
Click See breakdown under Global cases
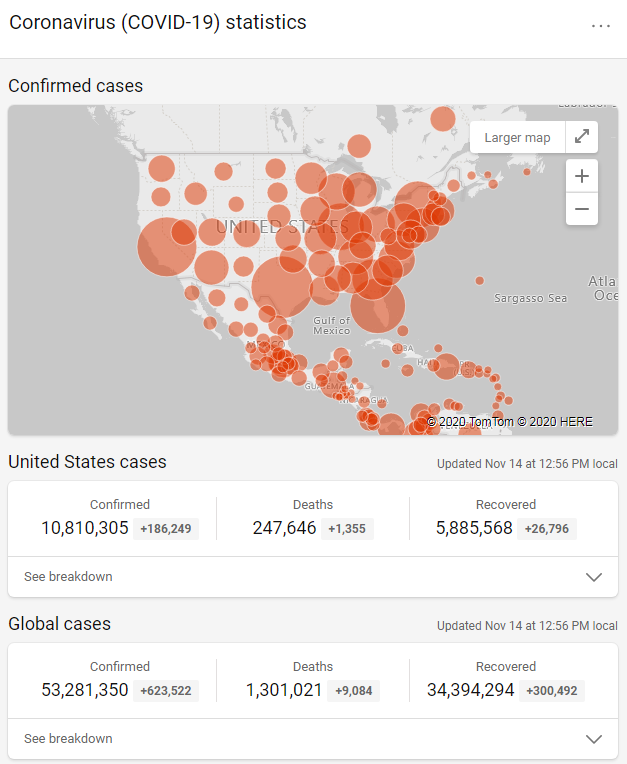[x=68, y=739]
